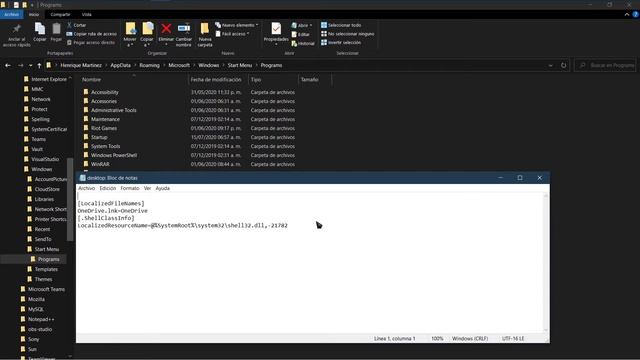Select the Administrative Tools folder

tap(113, 110)
